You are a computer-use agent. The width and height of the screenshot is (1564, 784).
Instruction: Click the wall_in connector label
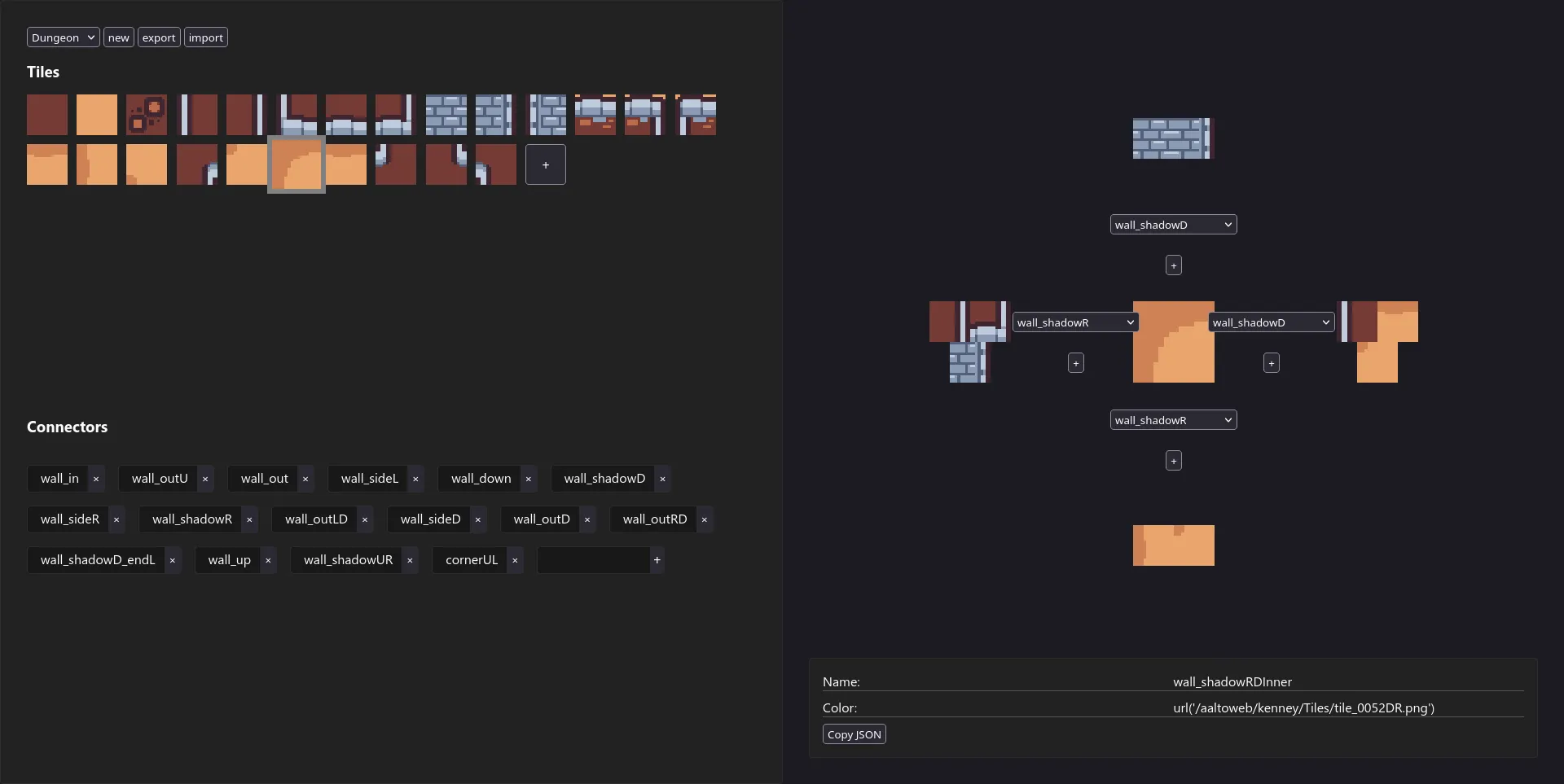(x=59, y=479)
